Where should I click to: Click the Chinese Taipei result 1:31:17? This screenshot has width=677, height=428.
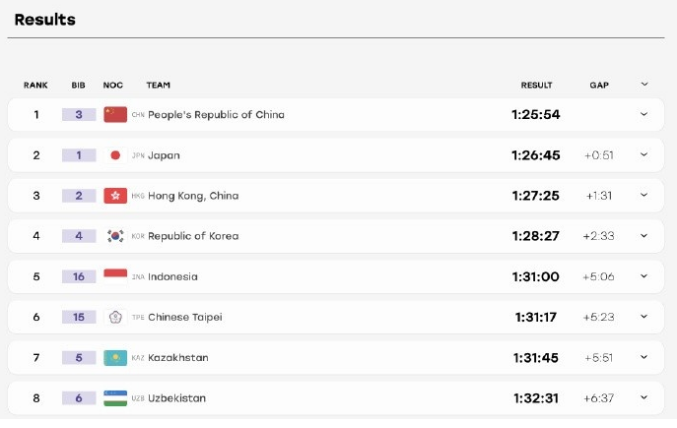(536, 317)
